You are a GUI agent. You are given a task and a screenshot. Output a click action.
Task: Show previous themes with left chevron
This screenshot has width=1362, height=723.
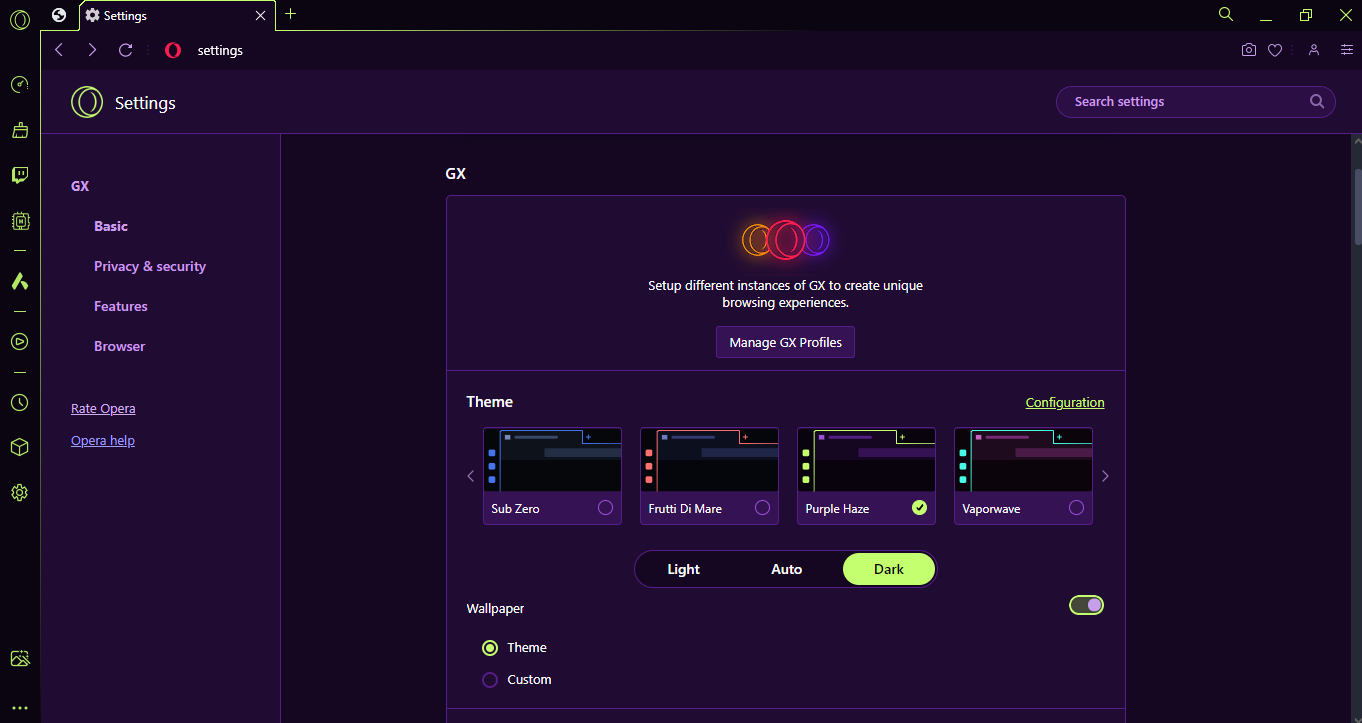coord(471,476)
